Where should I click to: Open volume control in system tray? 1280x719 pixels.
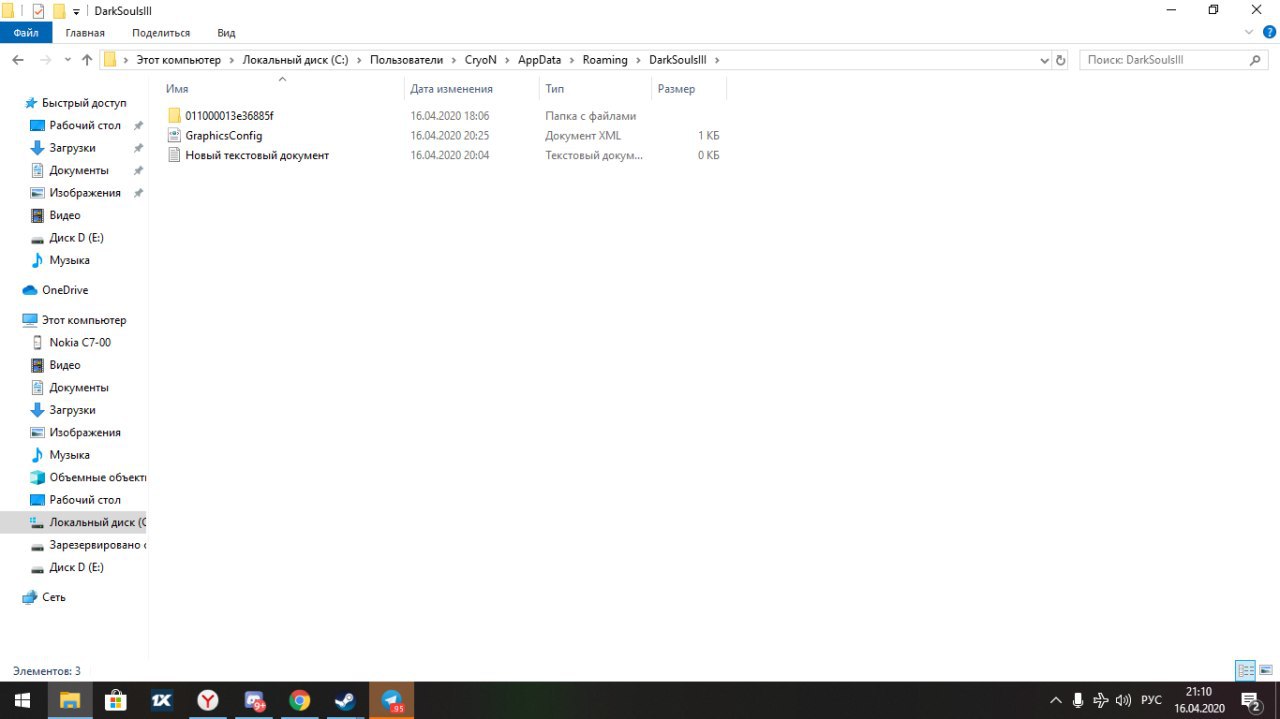pos(1123,700)
